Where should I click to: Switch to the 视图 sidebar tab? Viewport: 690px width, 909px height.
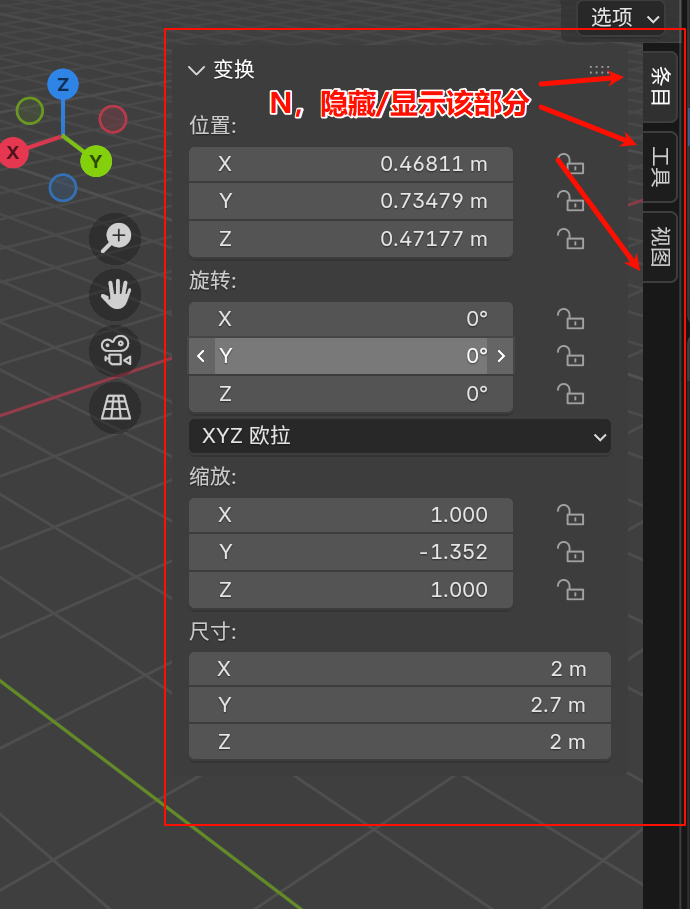click(x=660, y=247)
